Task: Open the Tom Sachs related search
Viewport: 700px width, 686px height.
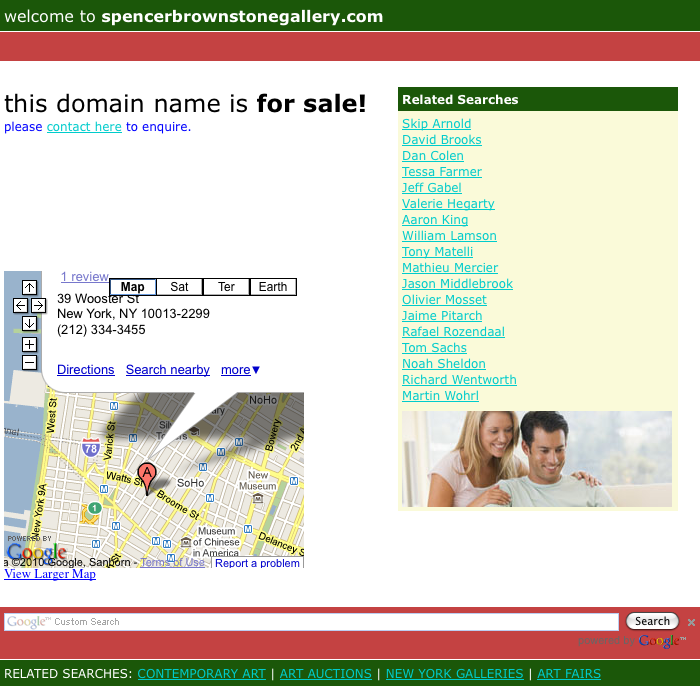Action: pos(434,348)
